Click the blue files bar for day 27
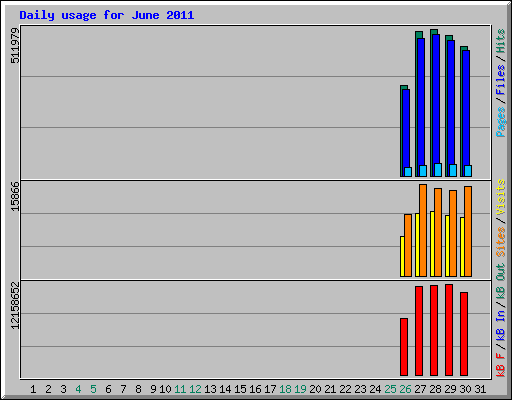Viewport: 512px width, 400px height. pyautogui.click(x=421, y=102)
